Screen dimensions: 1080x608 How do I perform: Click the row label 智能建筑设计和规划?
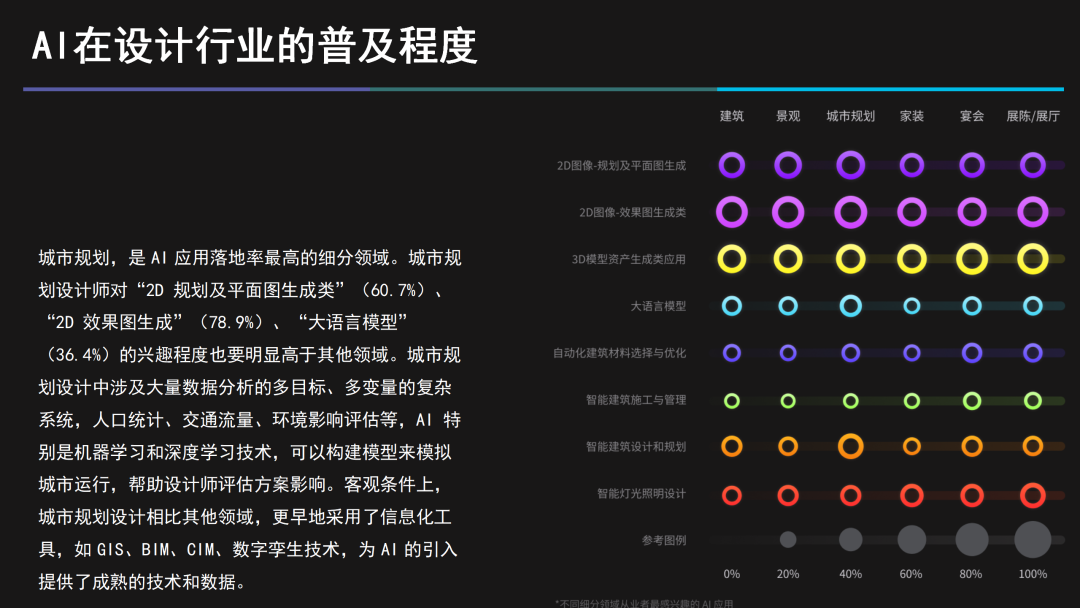pos(636,446)
